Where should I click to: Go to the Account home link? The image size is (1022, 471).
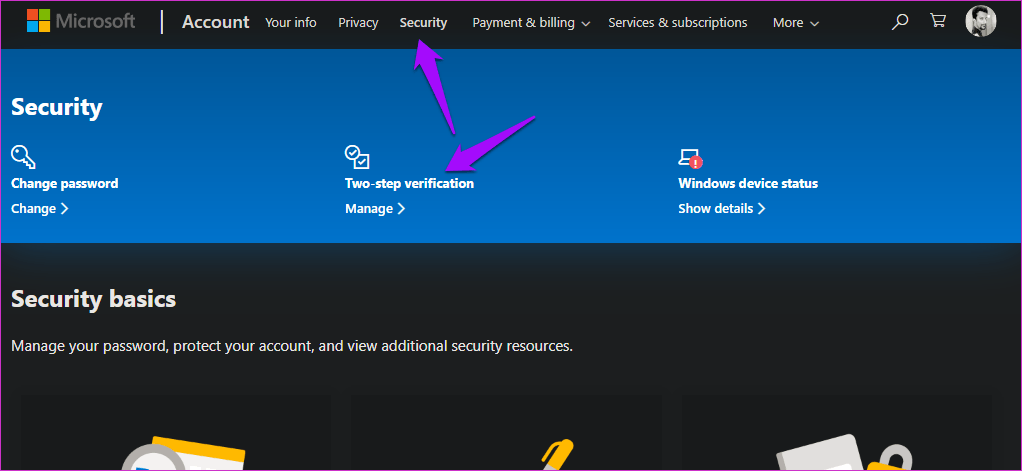click(x=216, y=22)
